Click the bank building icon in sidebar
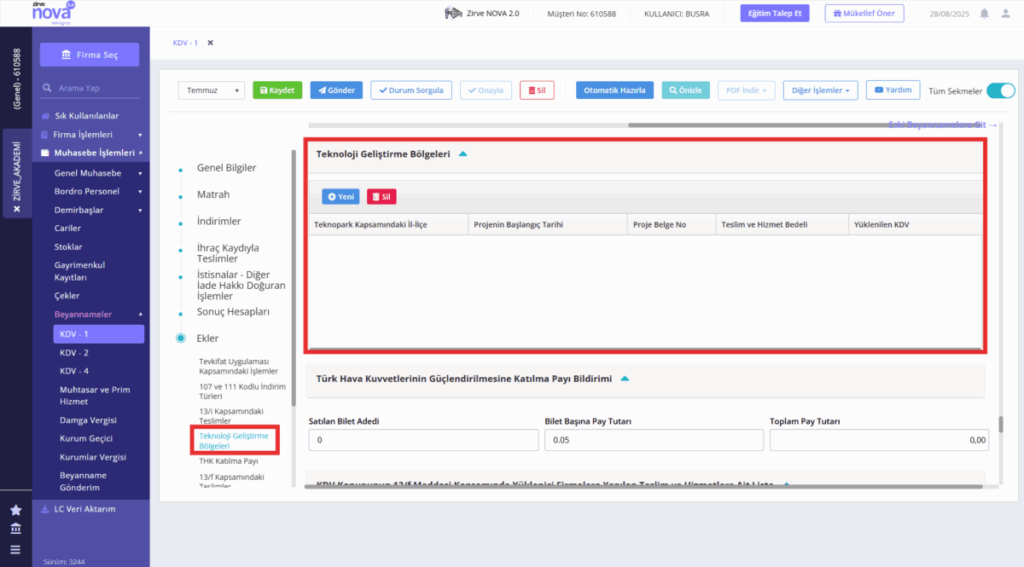This screenshot has width=1024, height=567. click(x=16, y=528)
